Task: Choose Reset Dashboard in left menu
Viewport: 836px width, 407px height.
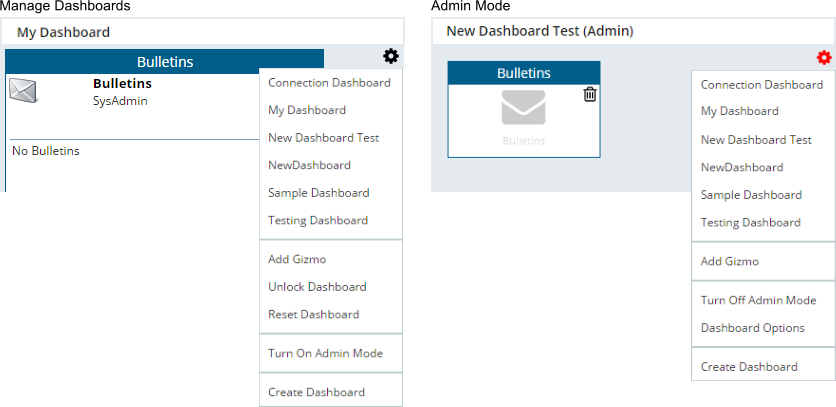Action: (313, 314)
